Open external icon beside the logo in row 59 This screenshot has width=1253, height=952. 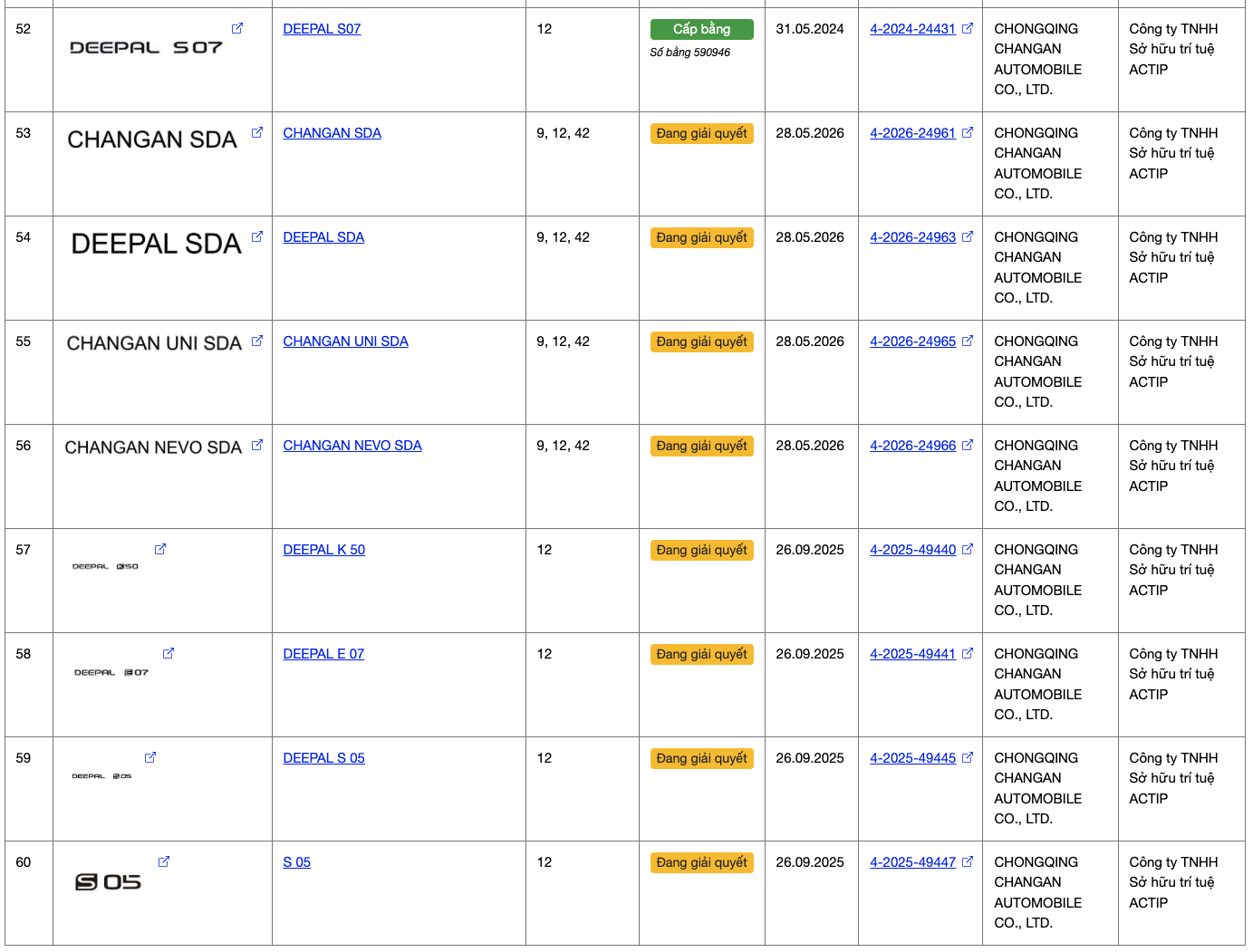pyautogui.click(x=150, y=757)
